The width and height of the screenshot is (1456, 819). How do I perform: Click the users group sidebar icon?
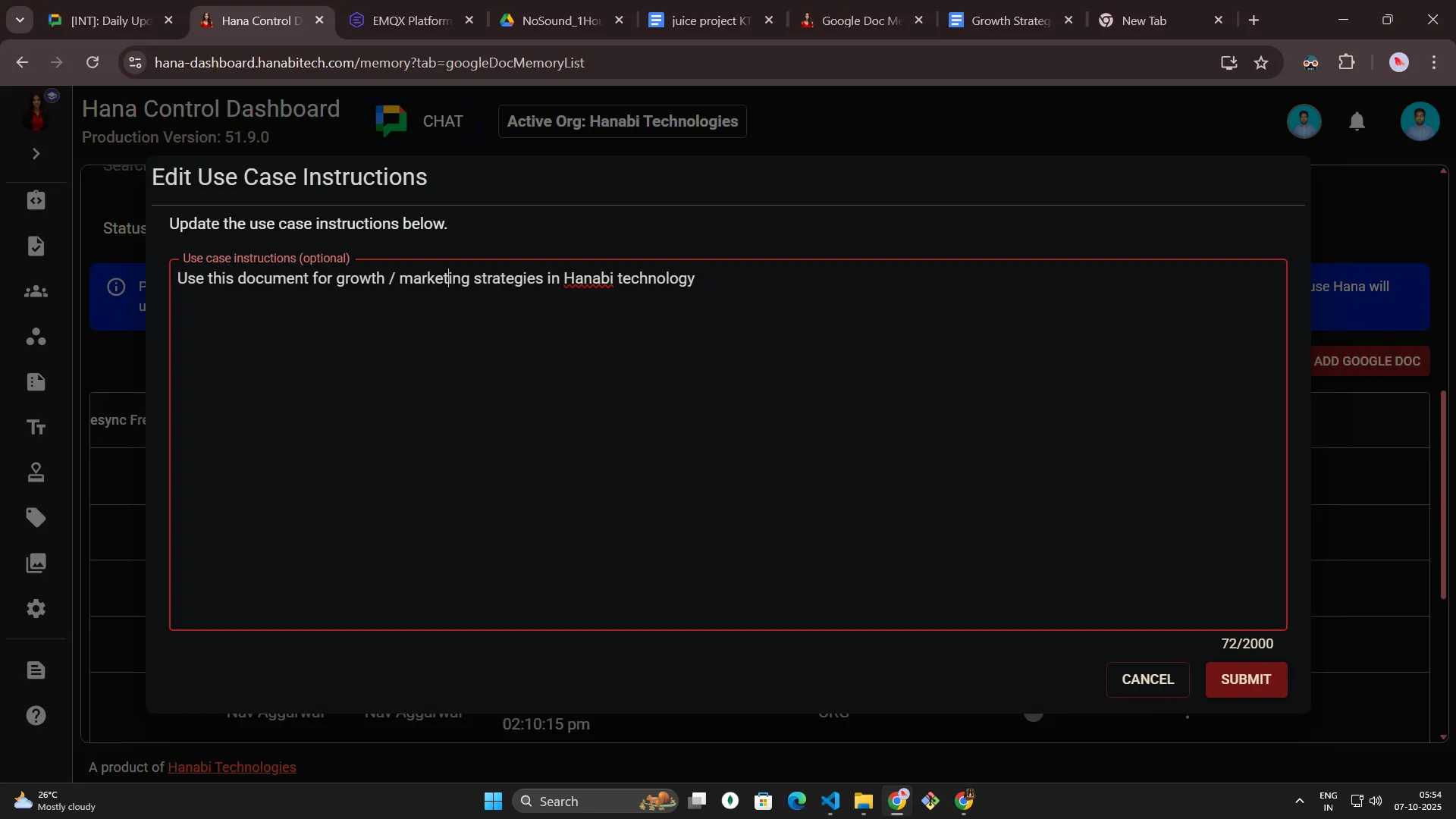click(x=36, y=292)
